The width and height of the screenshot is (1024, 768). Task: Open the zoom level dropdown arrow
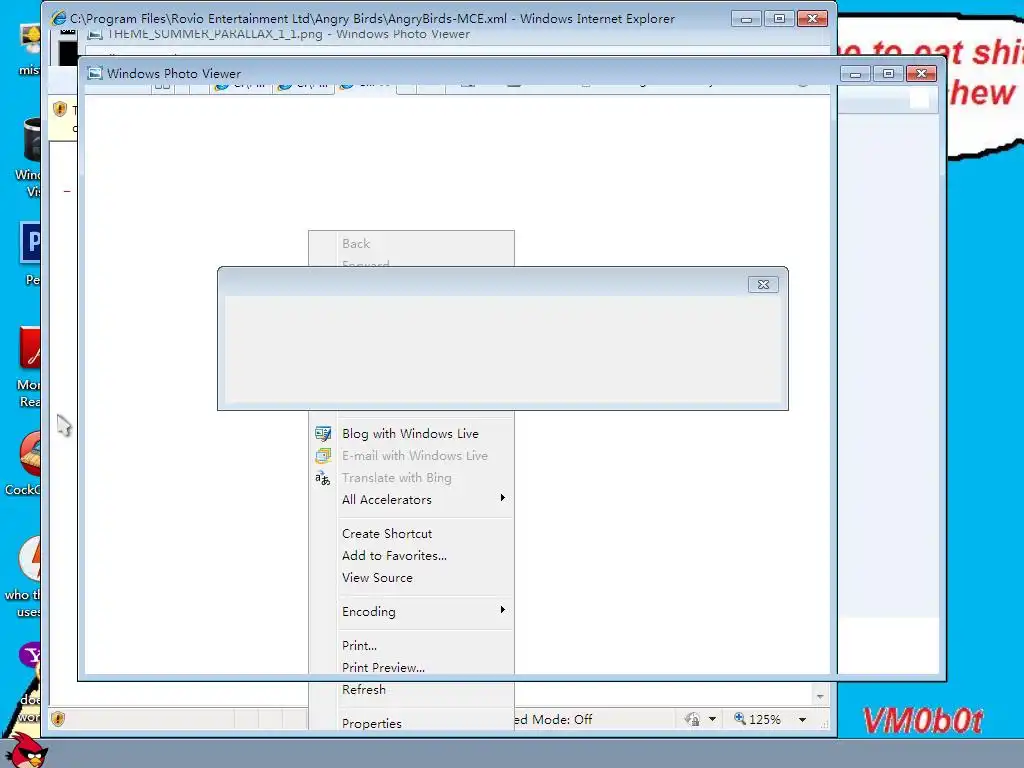[x=803, y=720]
